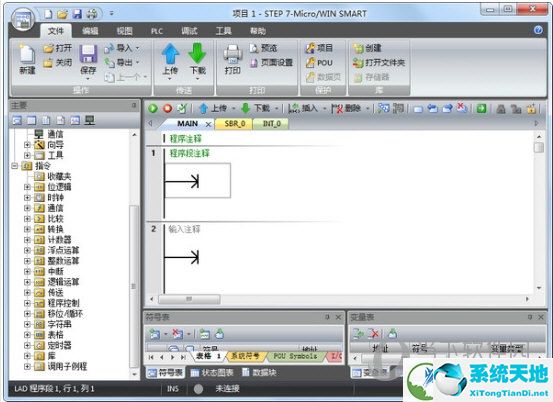Image resolution: width=553 pixels, height=402 pixels.
Task: Open dropdown arrow next to 插入 (Insert)
Action: coord(324,109)
